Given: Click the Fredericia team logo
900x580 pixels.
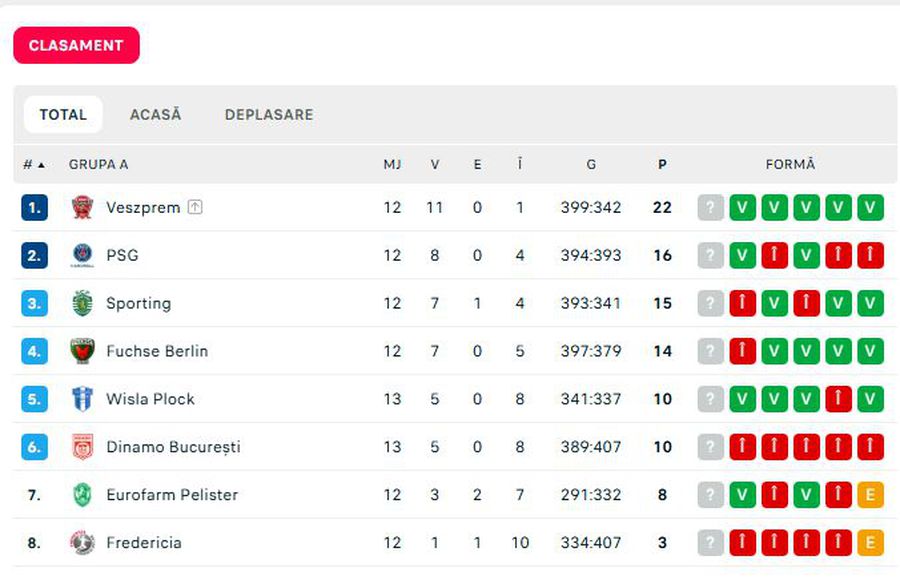Looking at the screenshot, I should click(x=82, y=543).
